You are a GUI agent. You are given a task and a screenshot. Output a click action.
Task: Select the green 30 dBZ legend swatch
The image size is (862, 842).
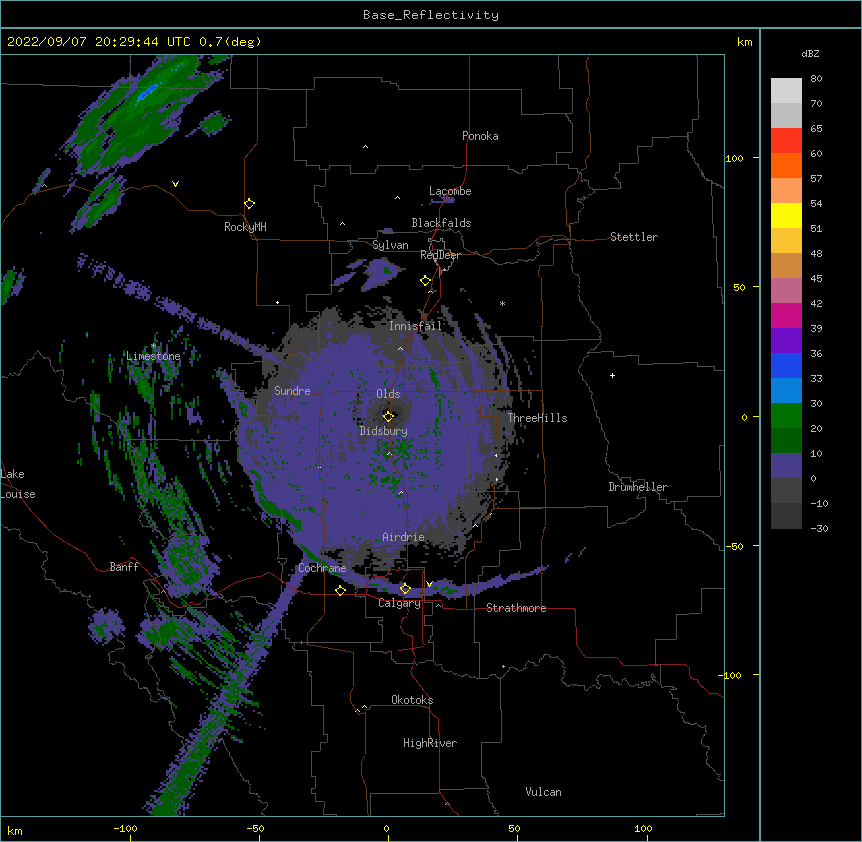(786, 416)
